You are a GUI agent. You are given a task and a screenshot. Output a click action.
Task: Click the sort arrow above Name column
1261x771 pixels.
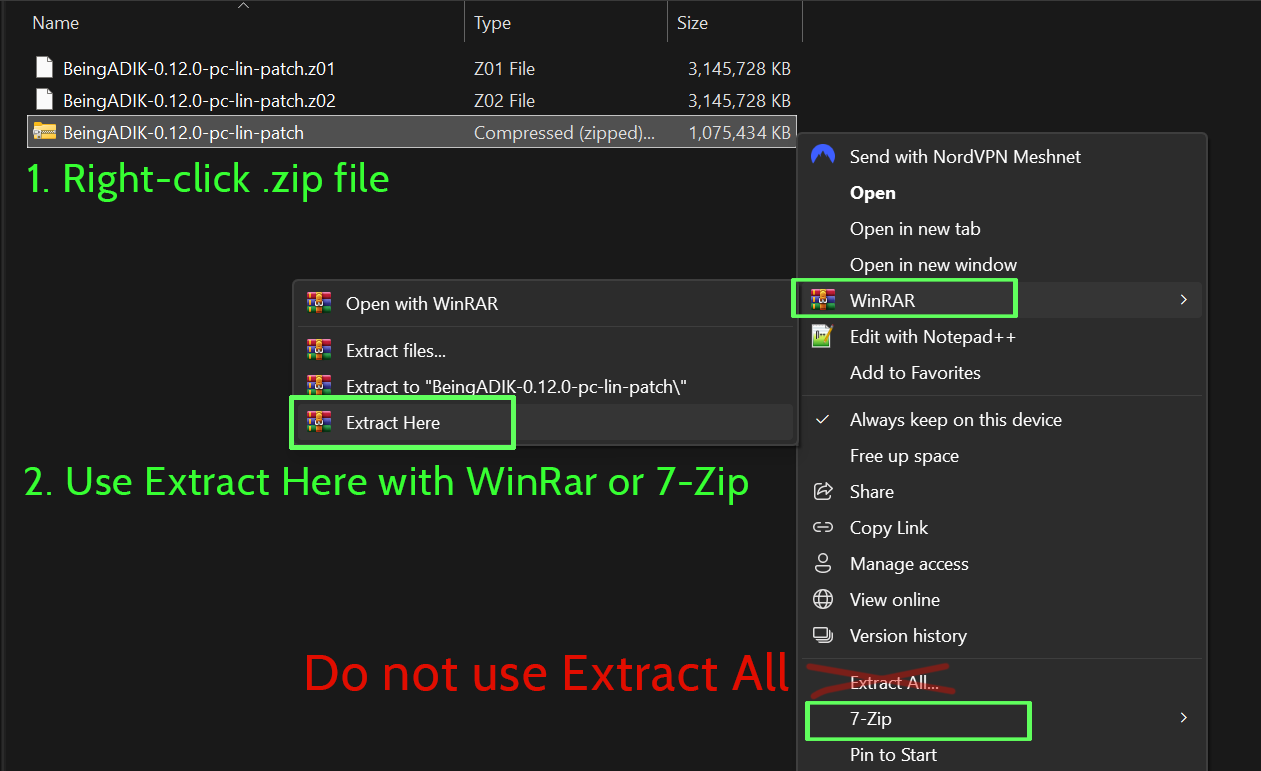click(243, 5)
